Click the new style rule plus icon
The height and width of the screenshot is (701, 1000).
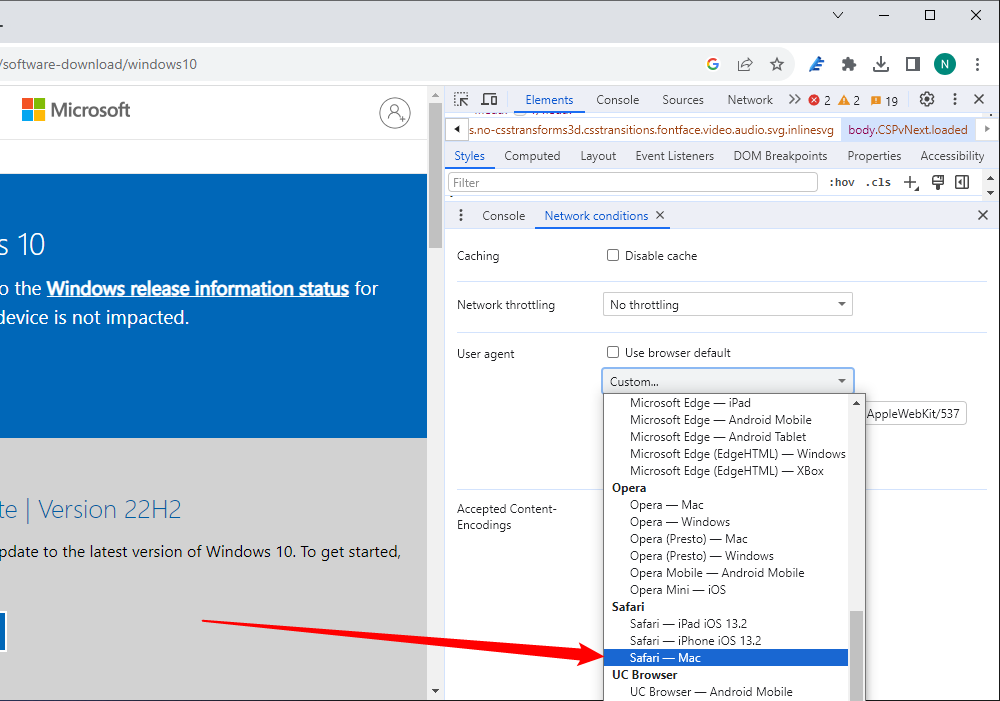[x=910, y=182]
